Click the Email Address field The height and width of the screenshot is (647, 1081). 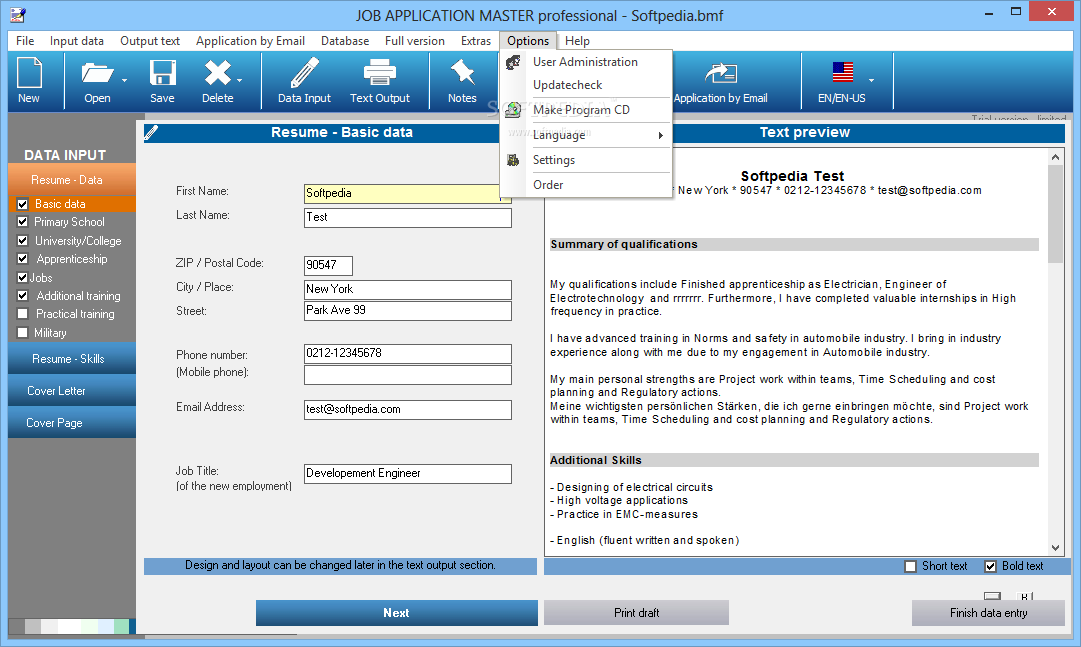407,410
